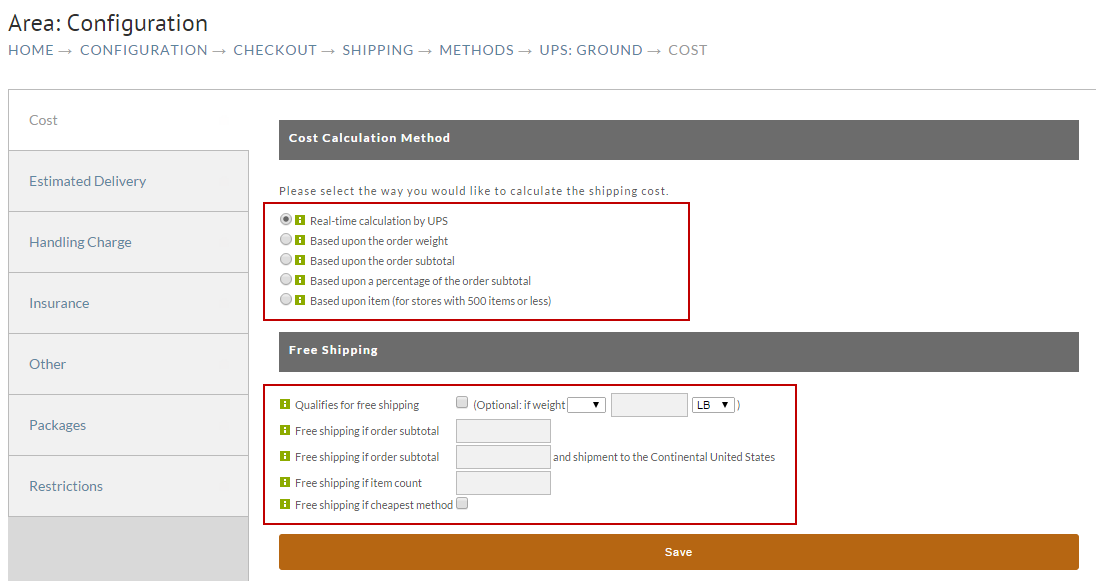Click the Free Shipping section header
Screen dimensions: 1096x581
(679, 352)
